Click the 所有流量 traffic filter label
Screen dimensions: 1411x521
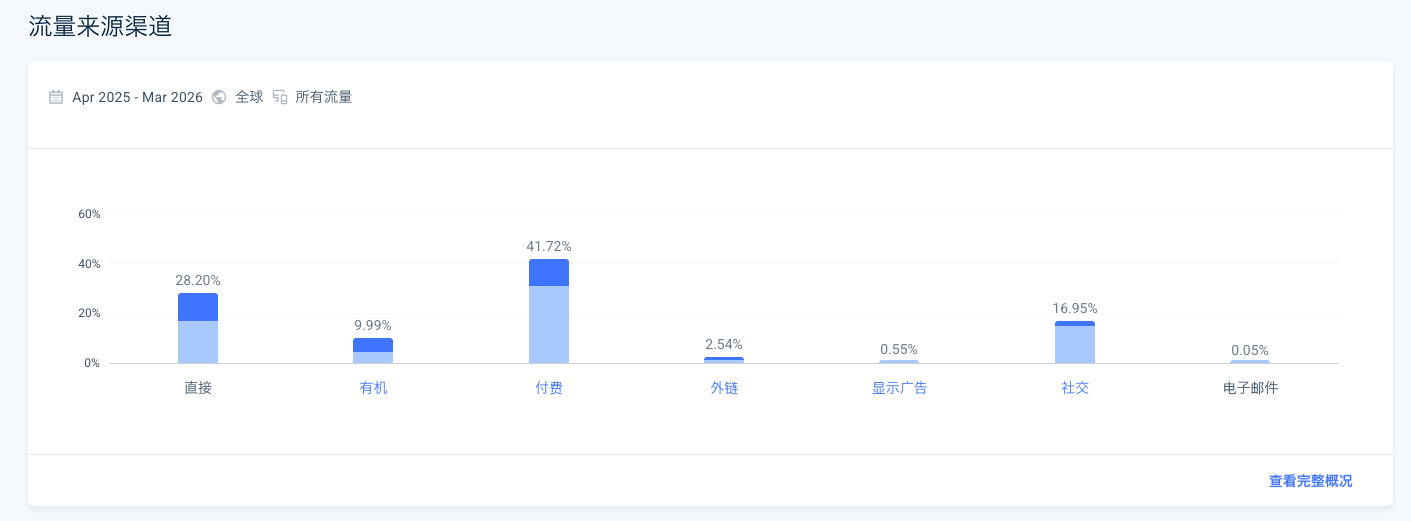(324, 98)
